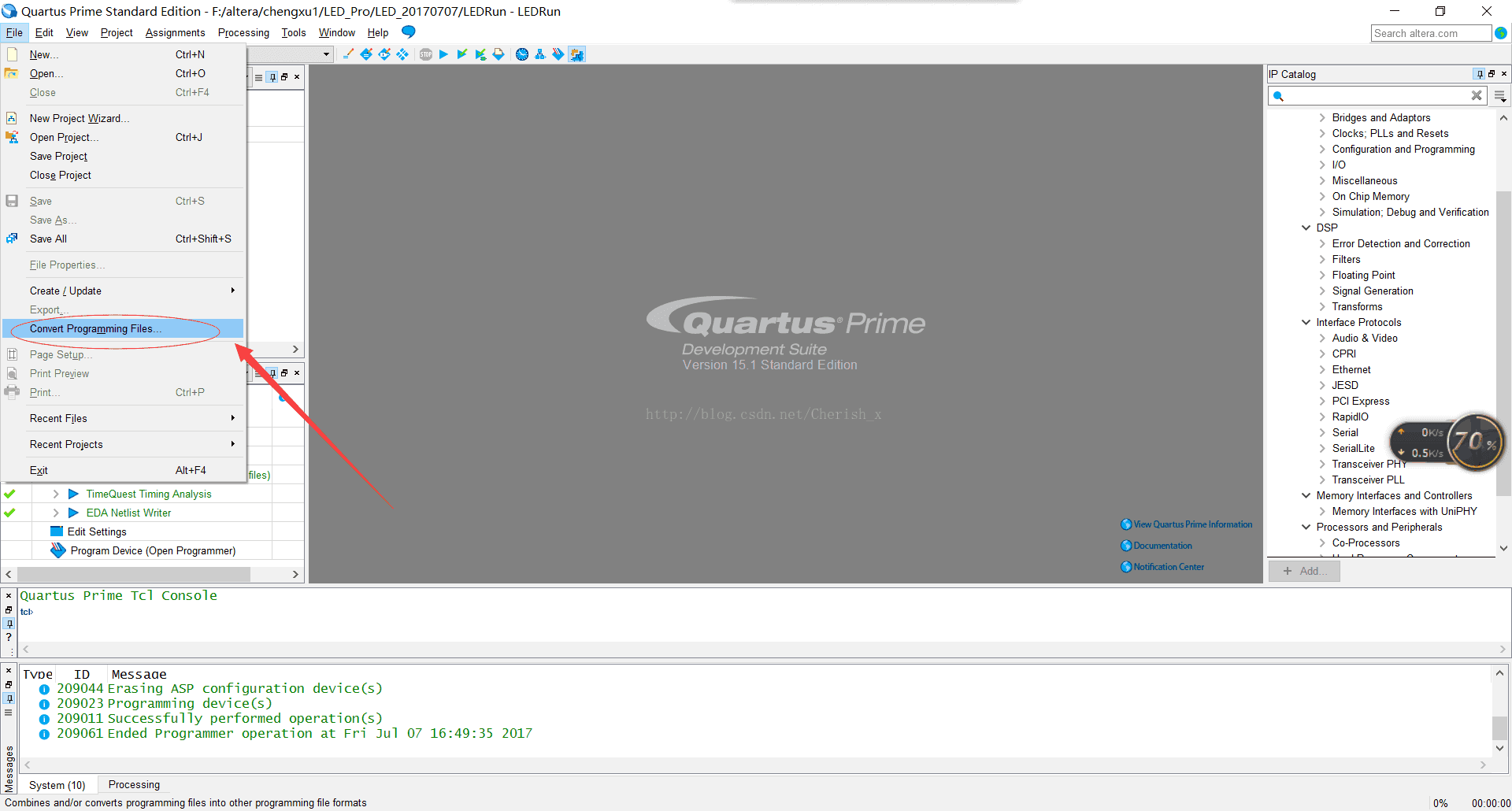This screenshot has height=811, width=1512.
Task: Expand Bridges and Adaptors
Action: pos(1322,117)
